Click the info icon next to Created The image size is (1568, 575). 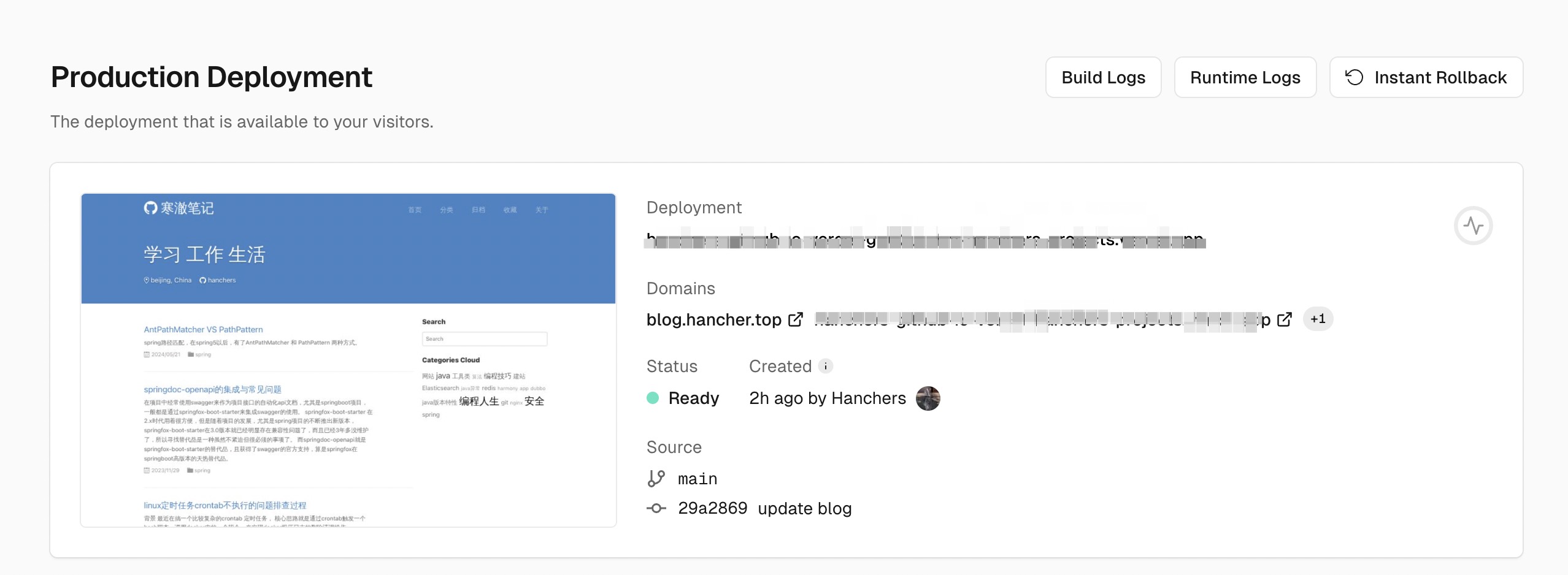[826, 366]
